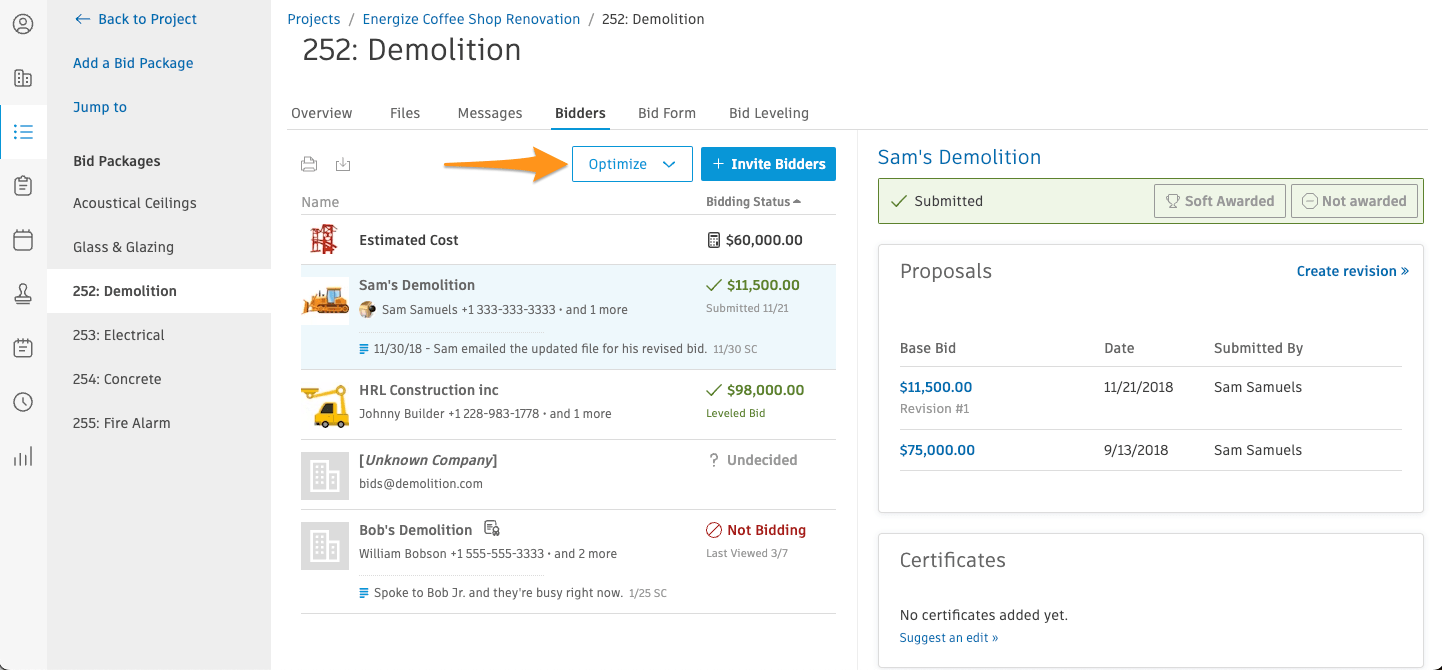Go Back to Project
This screenshot has height=670, width=1442.
click(x=136, y=19)
